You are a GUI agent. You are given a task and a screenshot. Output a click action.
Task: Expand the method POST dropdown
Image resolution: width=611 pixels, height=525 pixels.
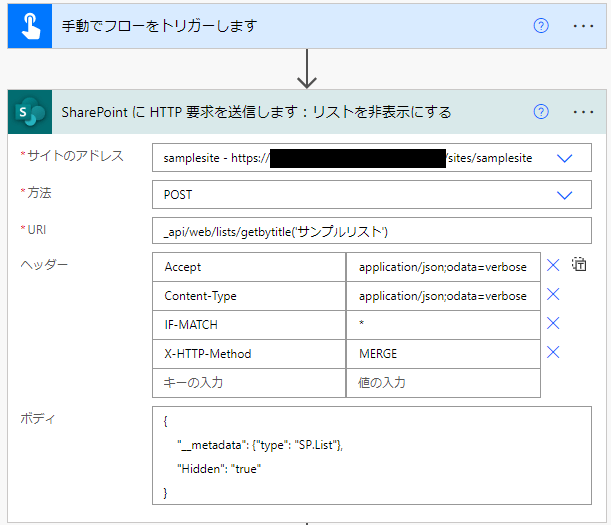point(564,195)
